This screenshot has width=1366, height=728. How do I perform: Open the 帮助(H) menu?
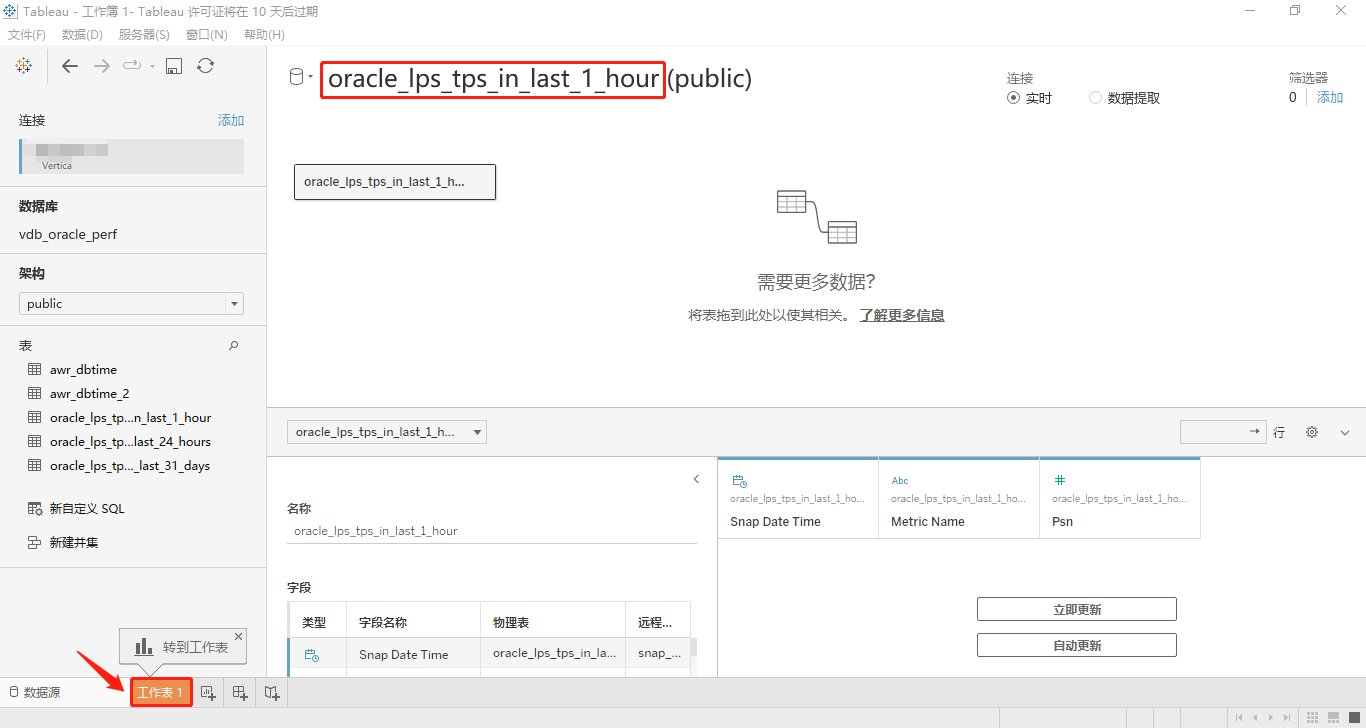click(264, 34)
